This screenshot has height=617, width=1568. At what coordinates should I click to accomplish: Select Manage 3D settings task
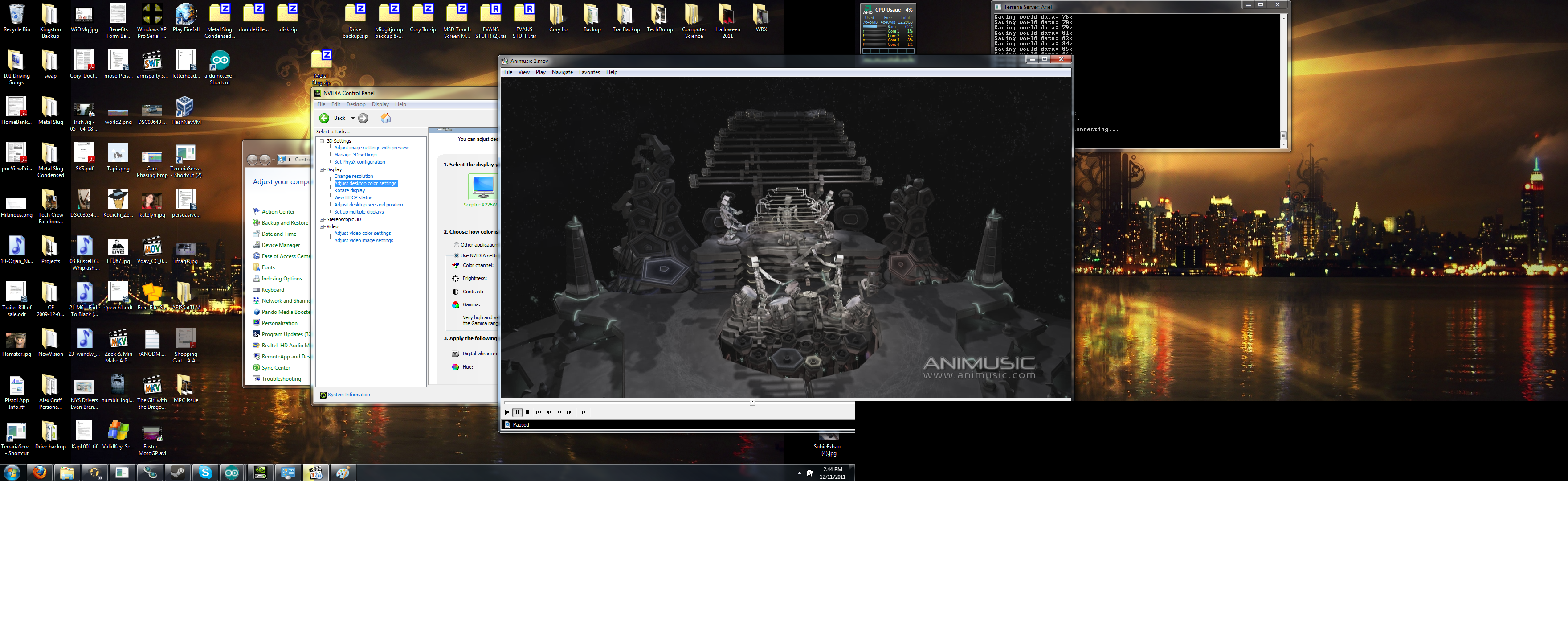[x=355, y=155]
